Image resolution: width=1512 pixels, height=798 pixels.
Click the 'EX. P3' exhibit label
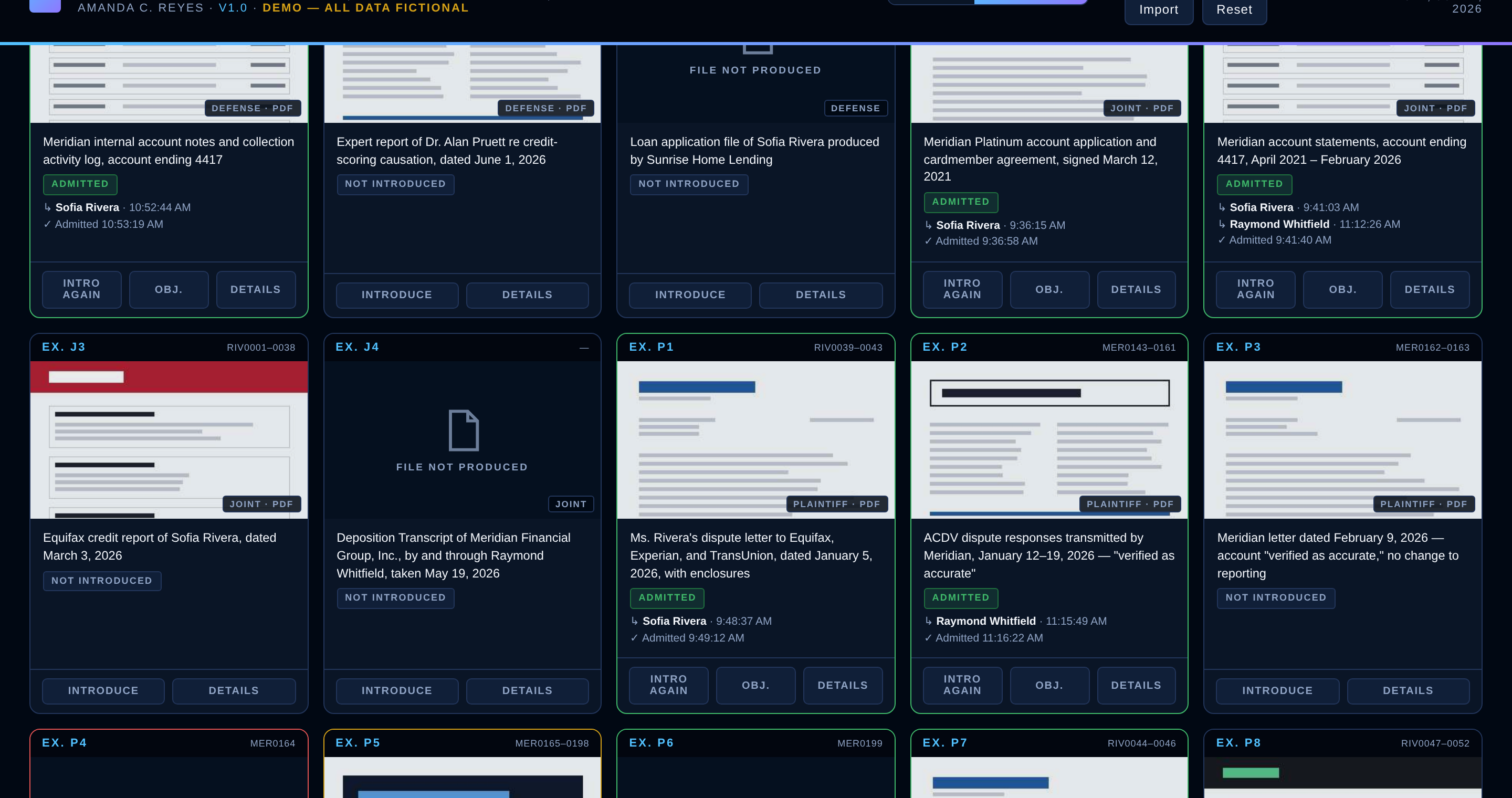click(1238, 347)
